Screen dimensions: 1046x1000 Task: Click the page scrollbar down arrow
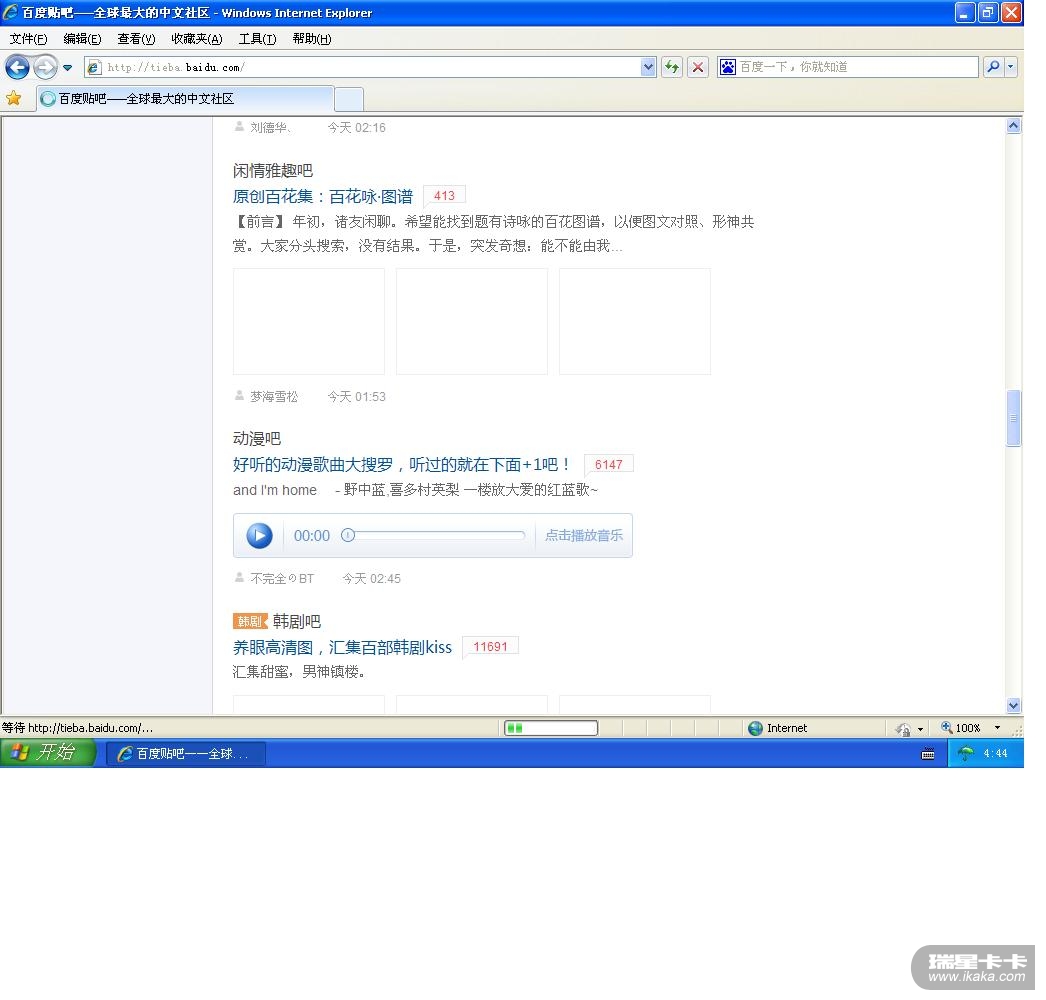[1013, 706]
